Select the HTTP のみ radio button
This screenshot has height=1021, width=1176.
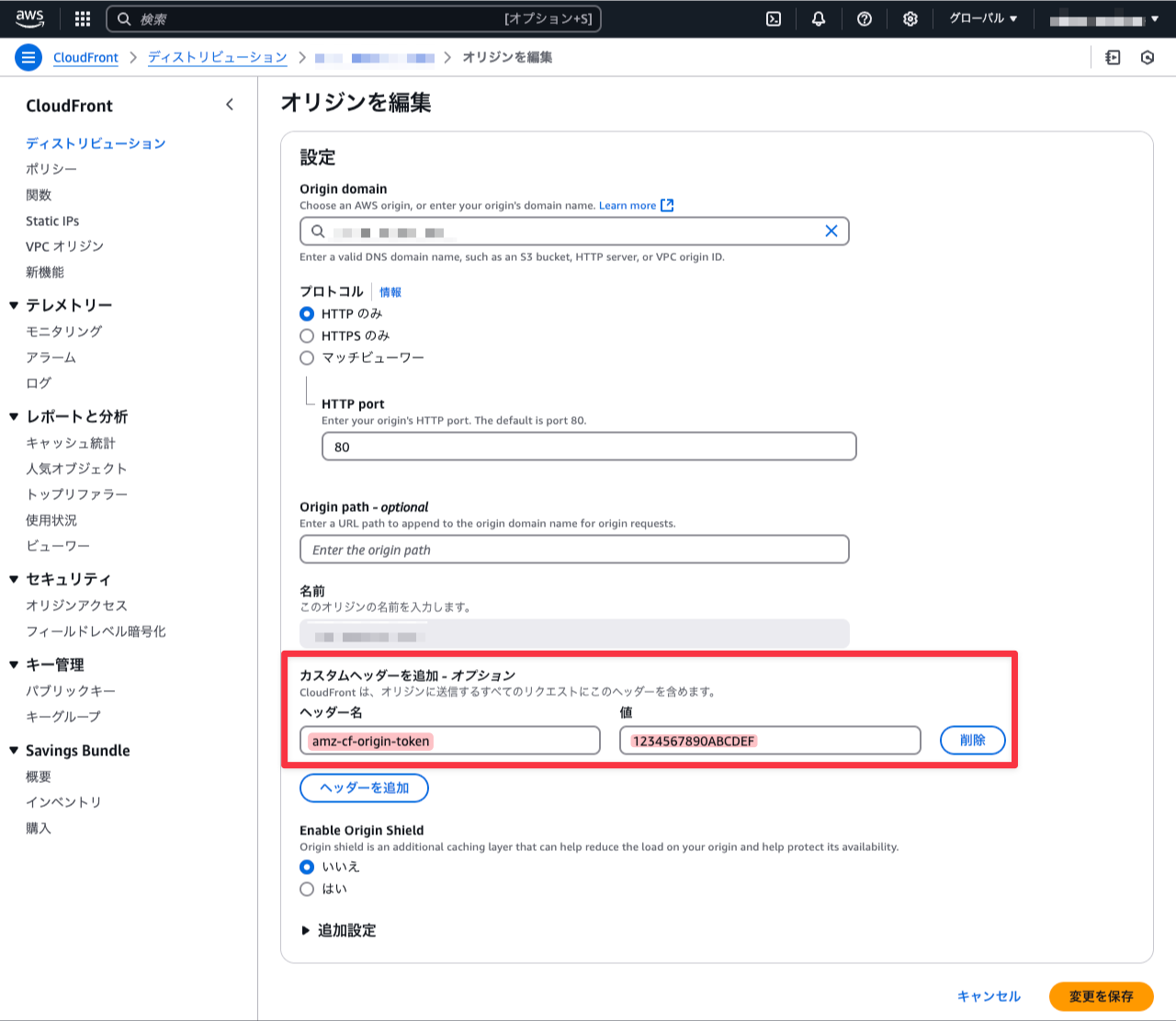[x=307, y=313]
